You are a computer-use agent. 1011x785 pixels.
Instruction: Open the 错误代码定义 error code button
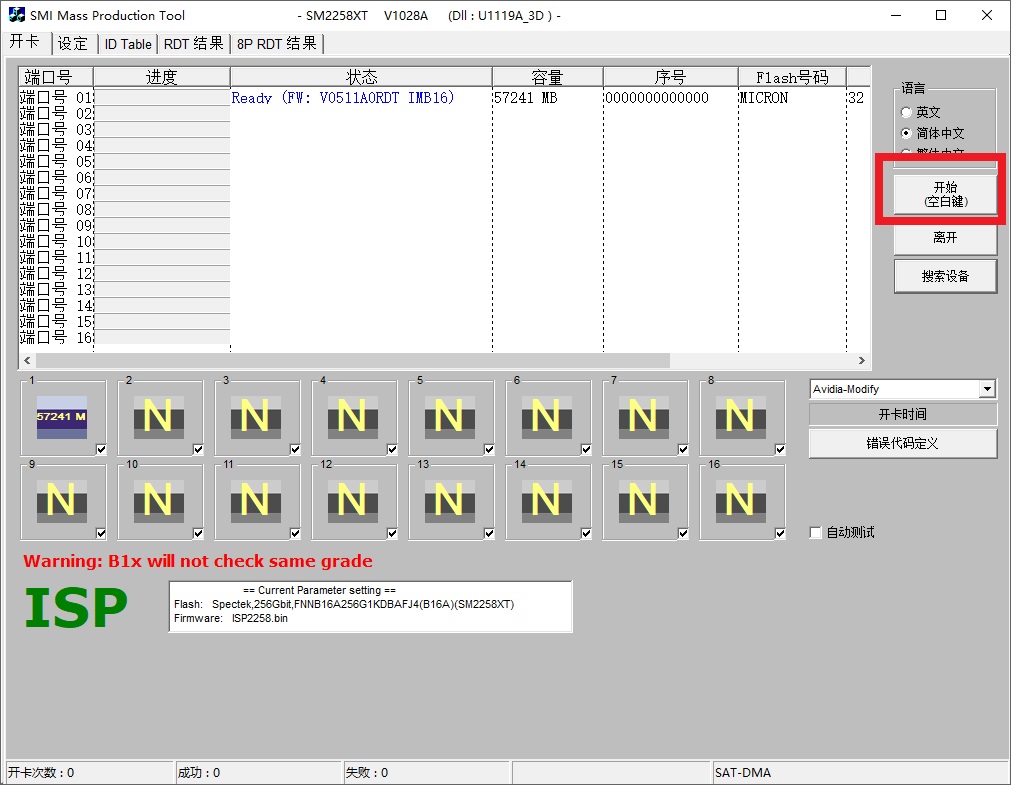click(902, 443)
